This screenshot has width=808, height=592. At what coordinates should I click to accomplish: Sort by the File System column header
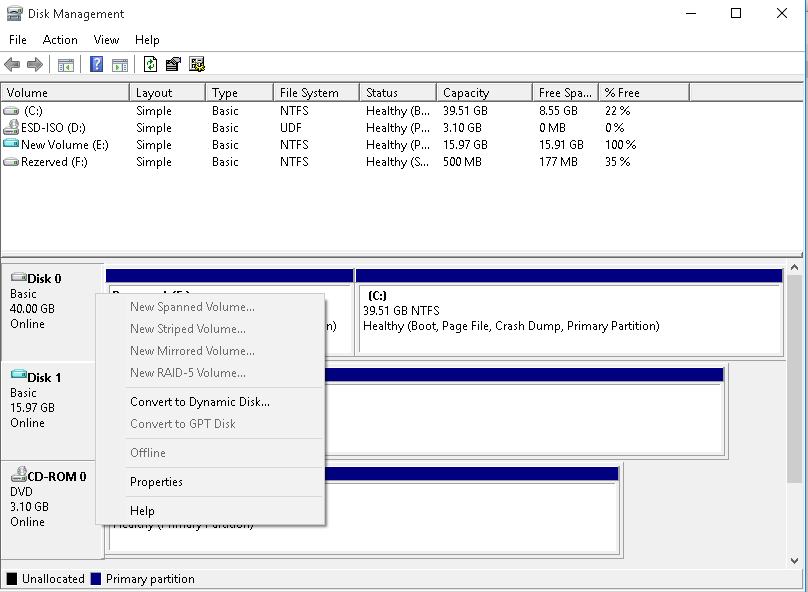pos(316,93)
